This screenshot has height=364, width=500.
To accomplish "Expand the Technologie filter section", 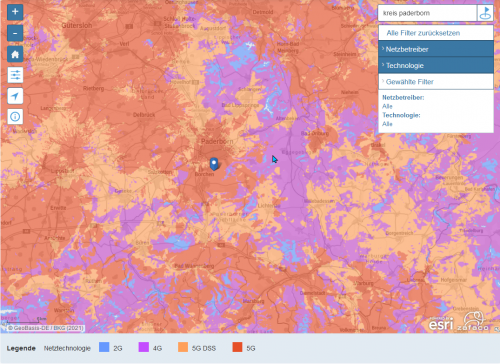I will (x=436, y=65).
